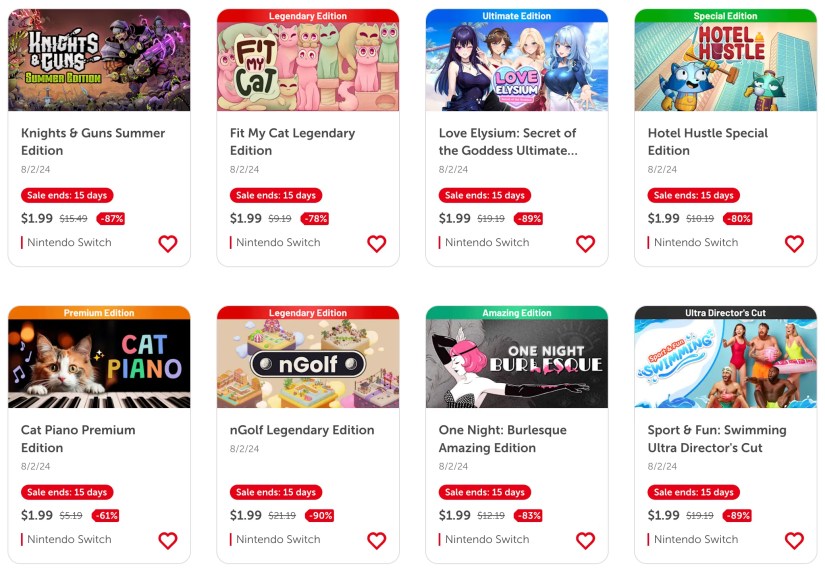Image resolution: width=825 pixels, height=574 pixels.
Task: Add Cat Piano Premium Edition to wishlist
Action: (x=168, y=540)
